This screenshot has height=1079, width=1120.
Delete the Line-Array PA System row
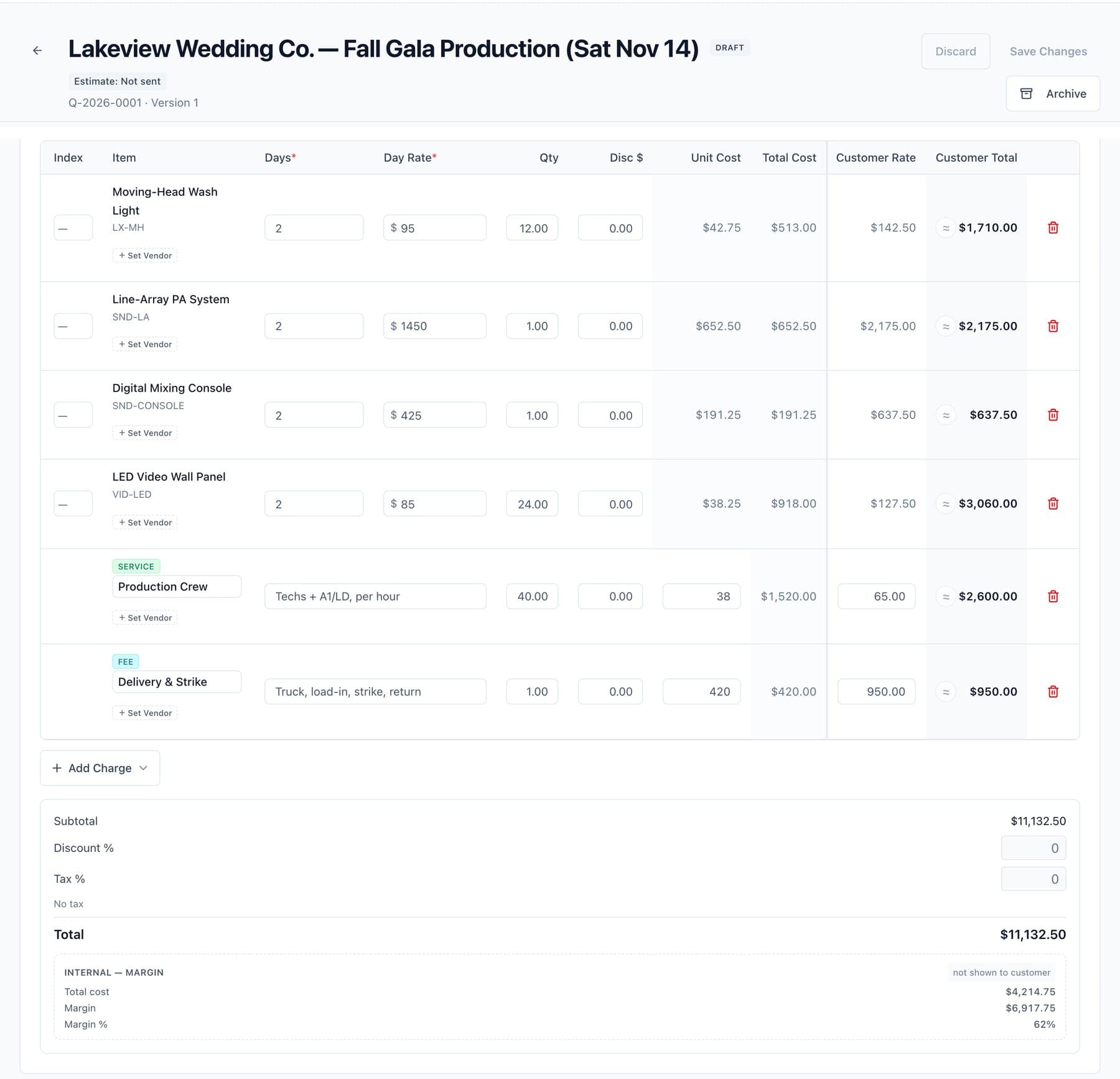tap(1053, 326)
